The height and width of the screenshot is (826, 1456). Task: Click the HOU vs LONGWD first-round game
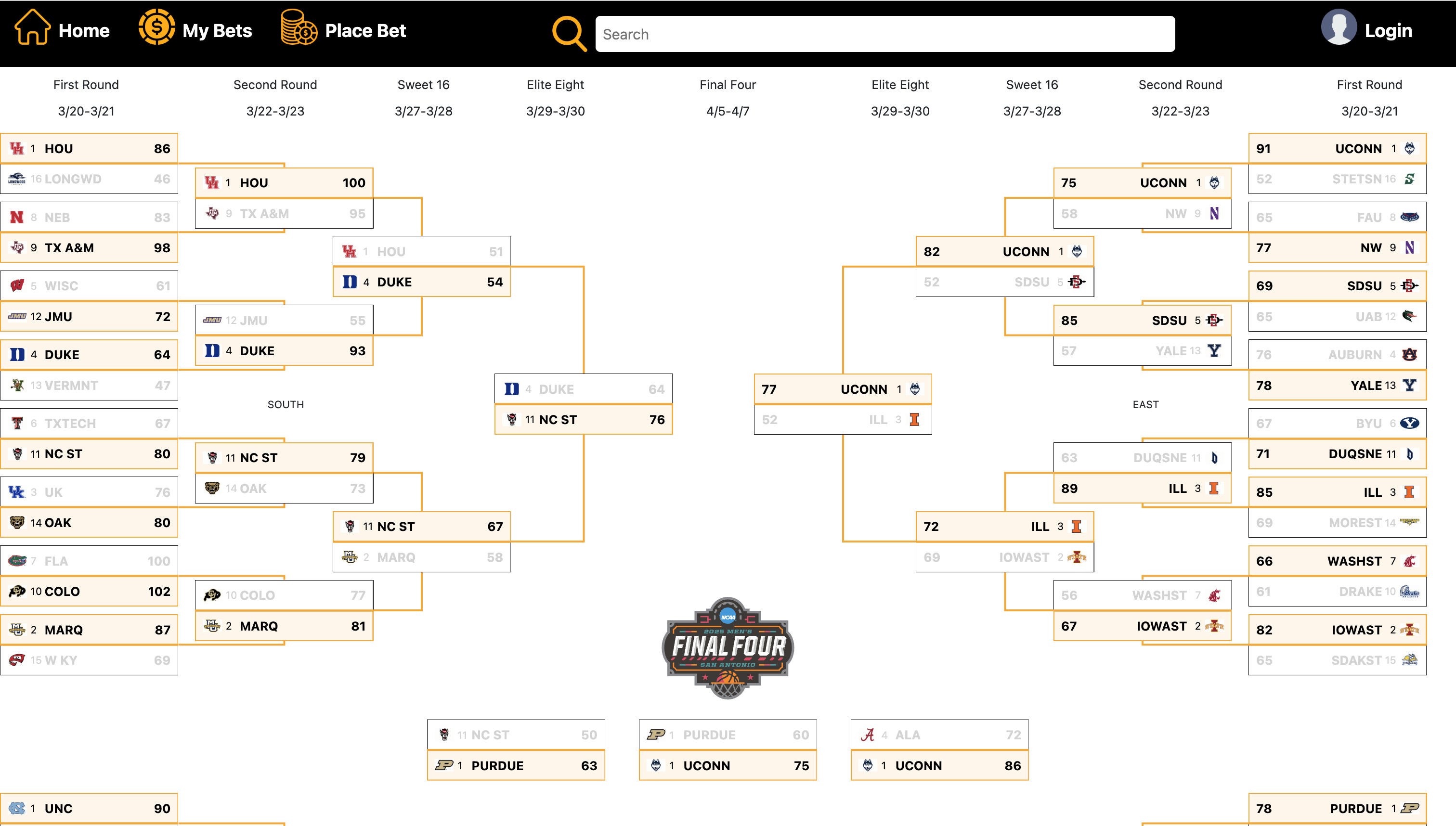[x=89, y=163]
